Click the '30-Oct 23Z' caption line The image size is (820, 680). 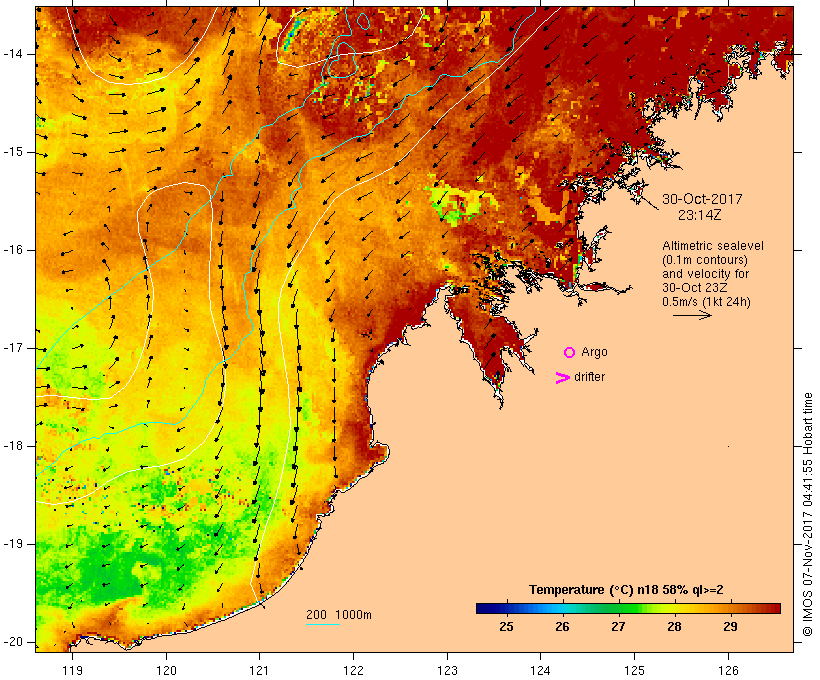694,288
